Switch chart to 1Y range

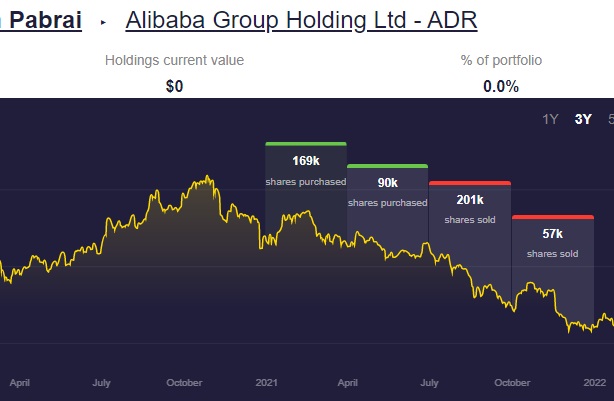coord(551,120)
